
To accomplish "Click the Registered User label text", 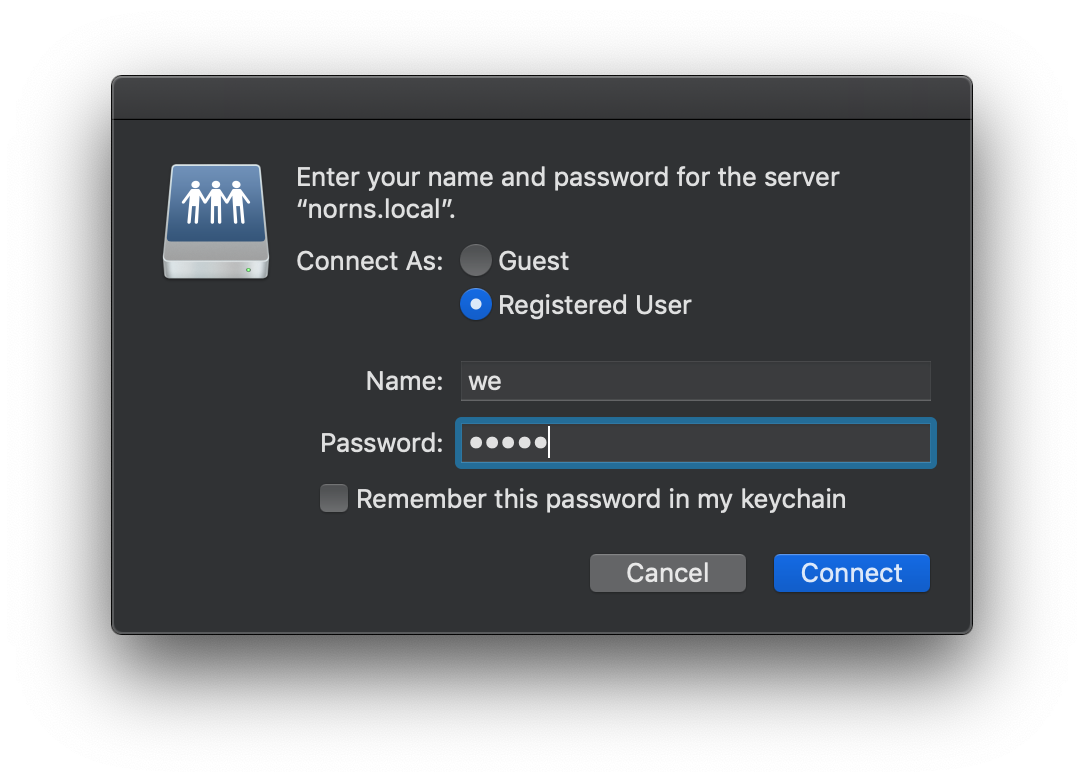I will point(595,305).
